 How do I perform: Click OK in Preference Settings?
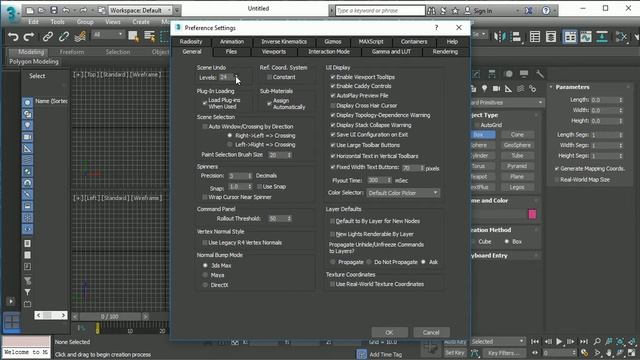389,332
